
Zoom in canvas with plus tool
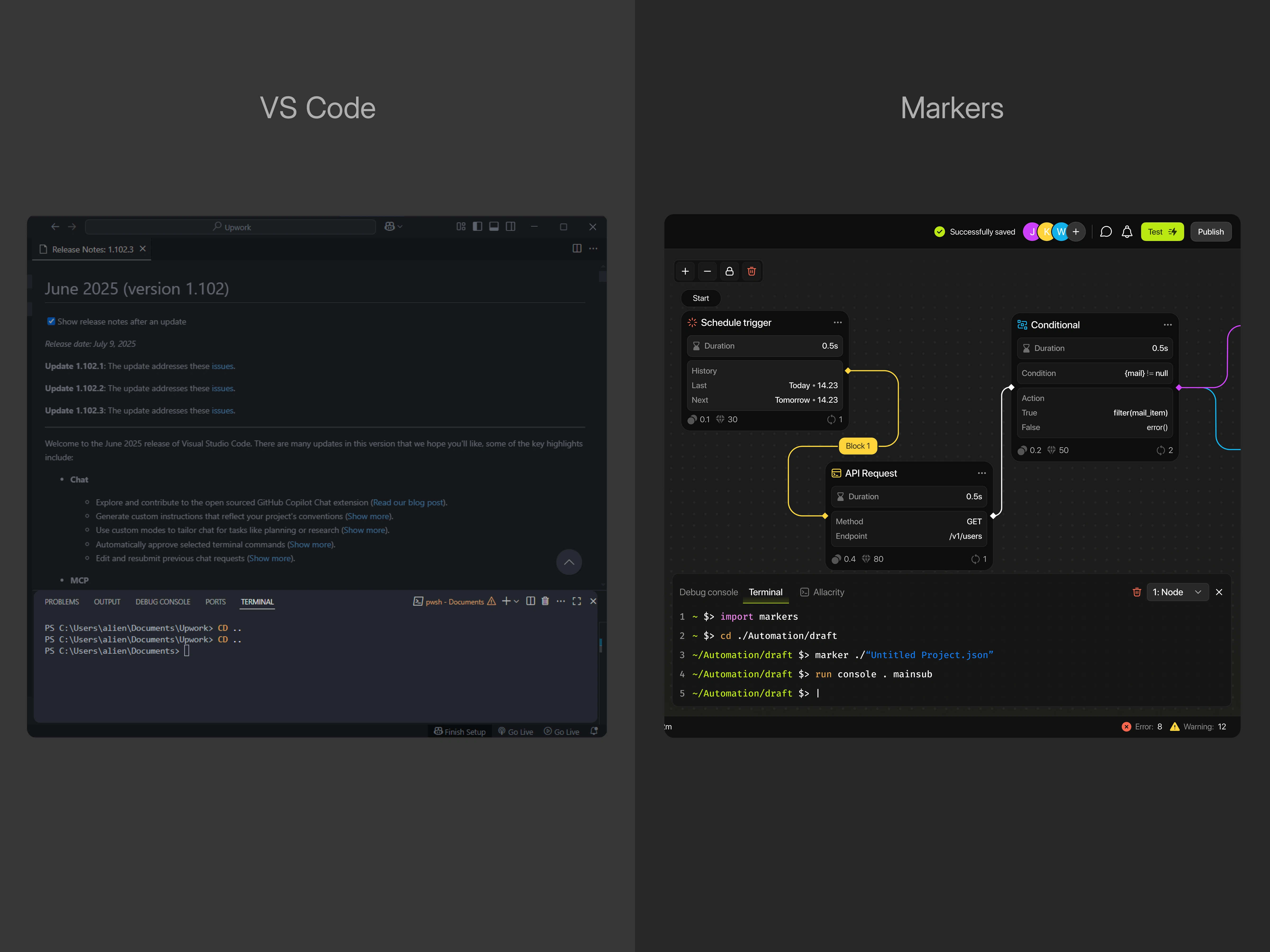pyautogui.click(x=685, y=271)
